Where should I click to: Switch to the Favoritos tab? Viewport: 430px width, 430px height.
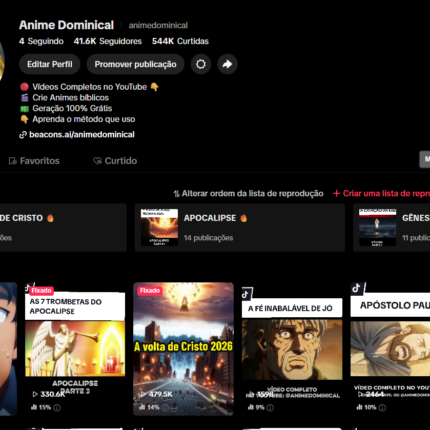[x=34, y=161]
